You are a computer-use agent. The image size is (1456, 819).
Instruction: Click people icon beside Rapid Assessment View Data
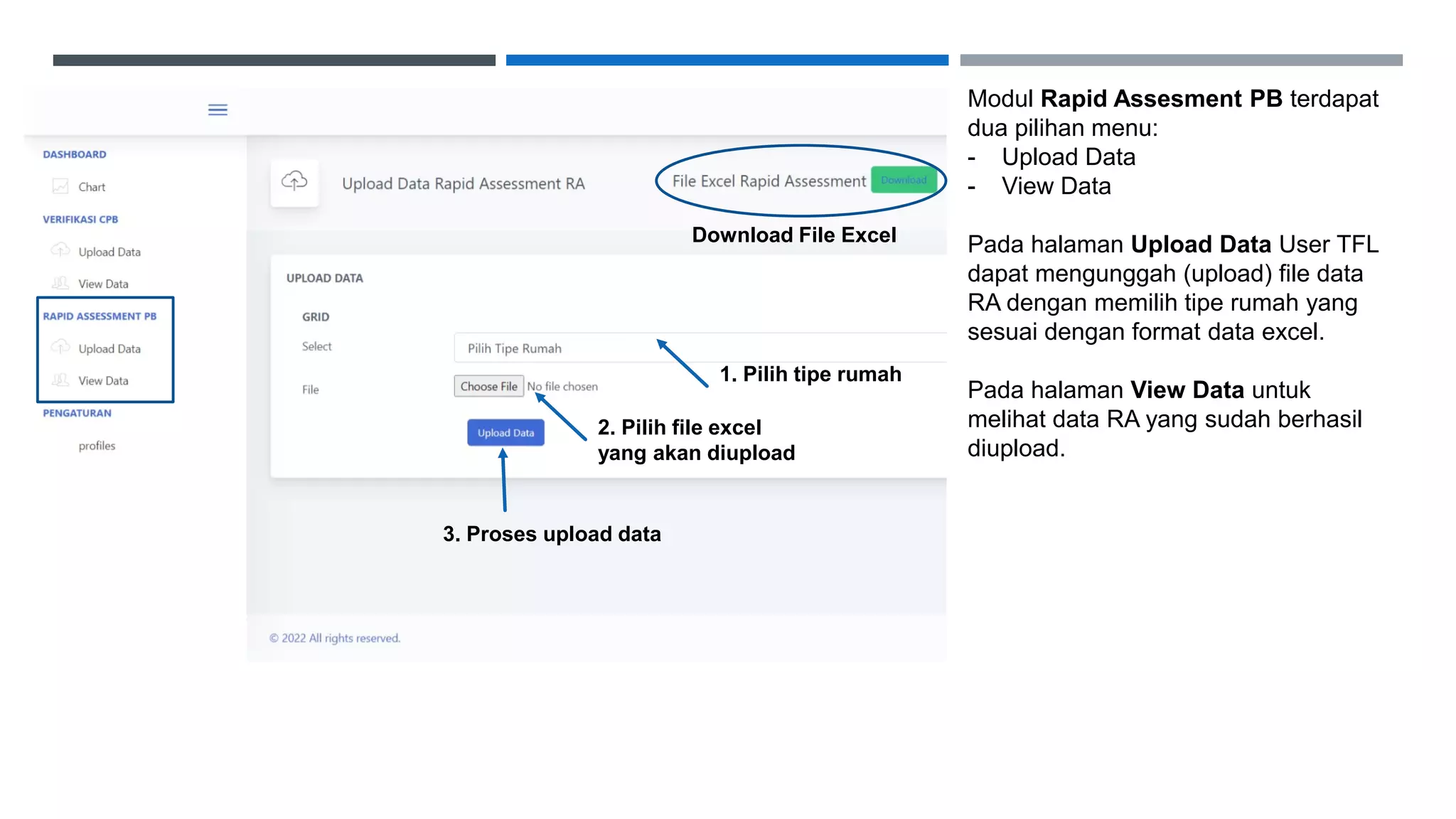pos(60,380)
